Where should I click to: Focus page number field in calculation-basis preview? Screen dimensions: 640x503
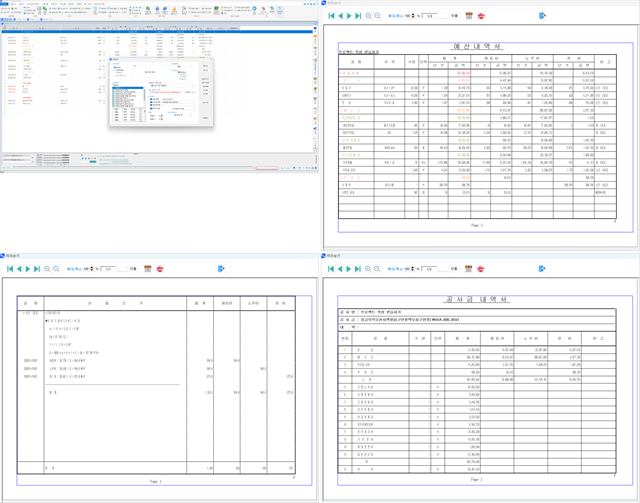[113, 269]
